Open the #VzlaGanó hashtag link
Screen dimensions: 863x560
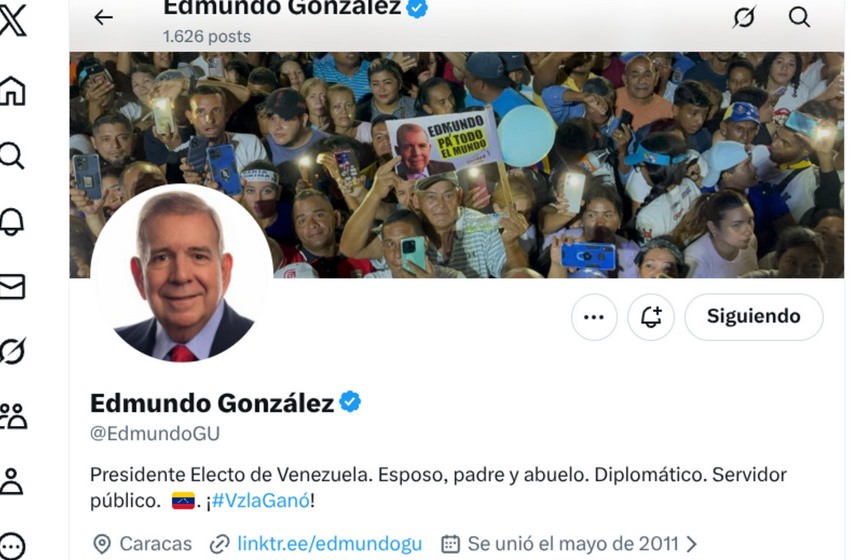[261, 501]
